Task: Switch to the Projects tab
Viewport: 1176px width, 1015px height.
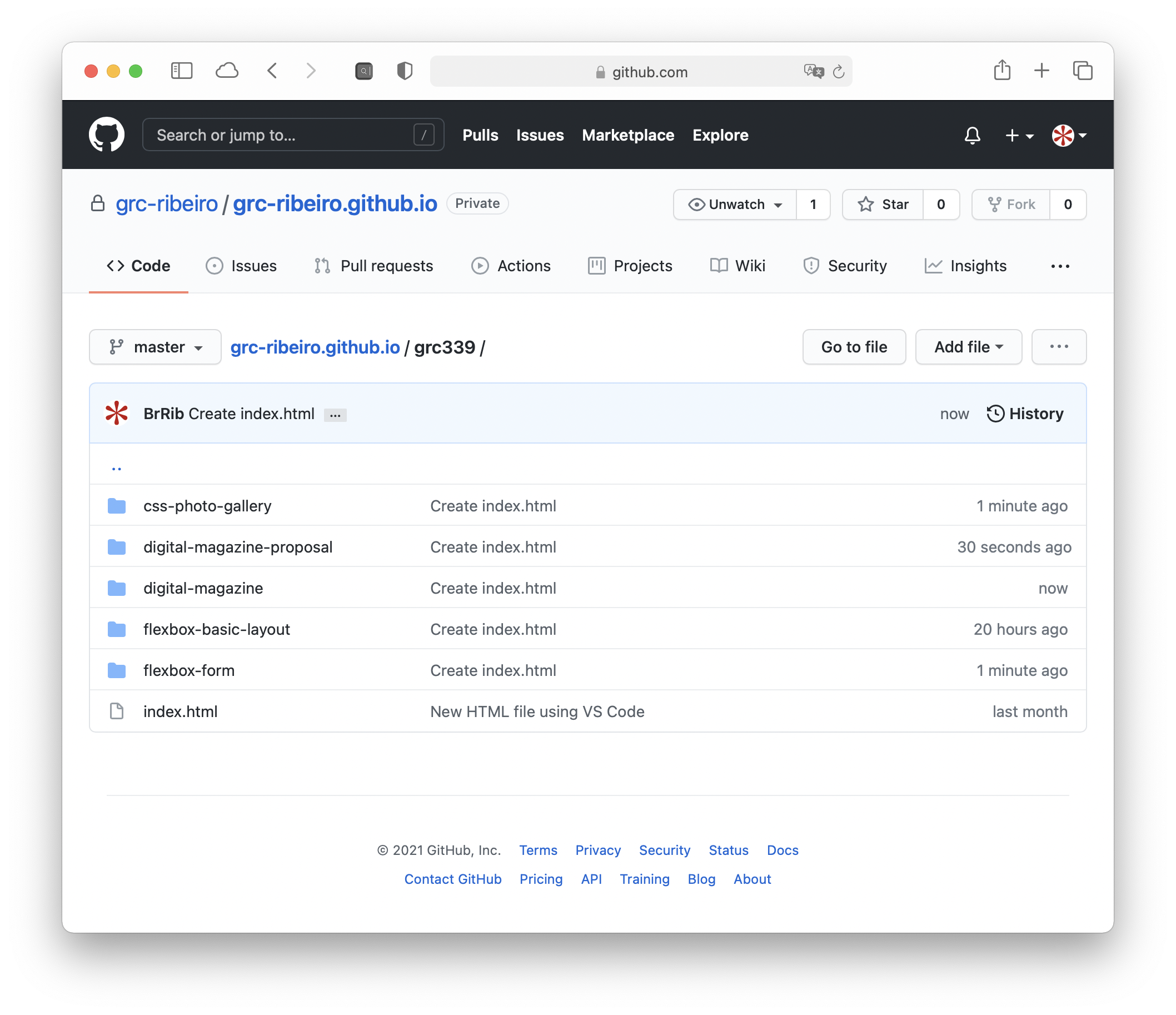Action: coord(630,266)
